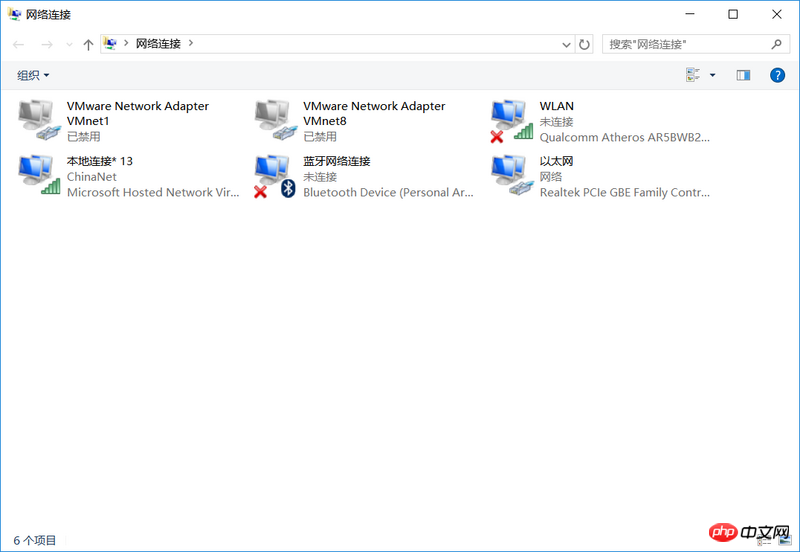Maximize the 网络连接 window

[733, 14]
